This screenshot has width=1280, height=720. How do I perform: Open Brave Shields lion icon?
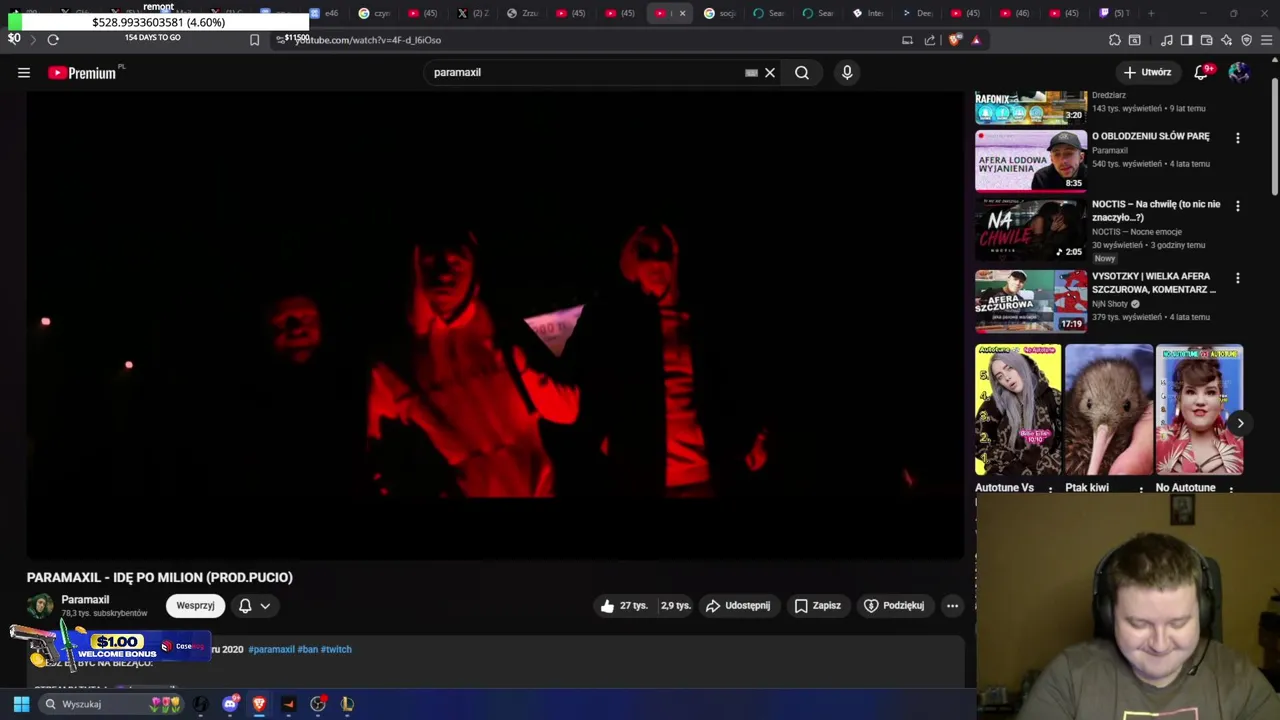coord(955,40)
